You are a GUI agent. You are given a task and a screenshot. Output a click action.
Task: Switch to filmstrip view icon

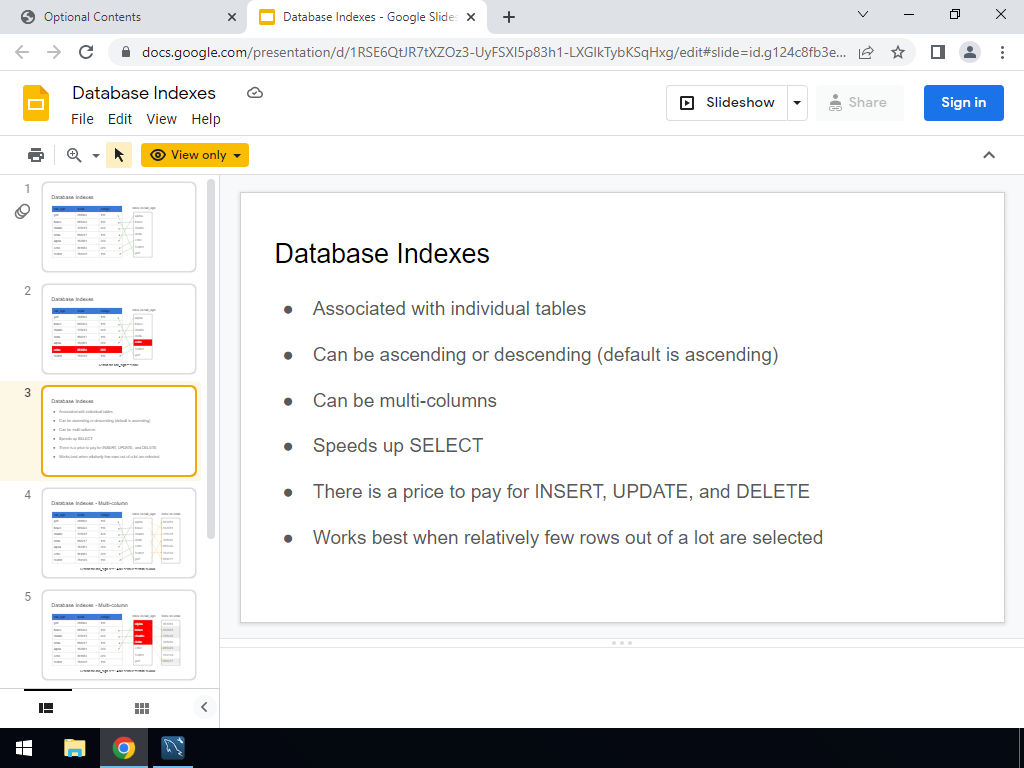(46, 708)
